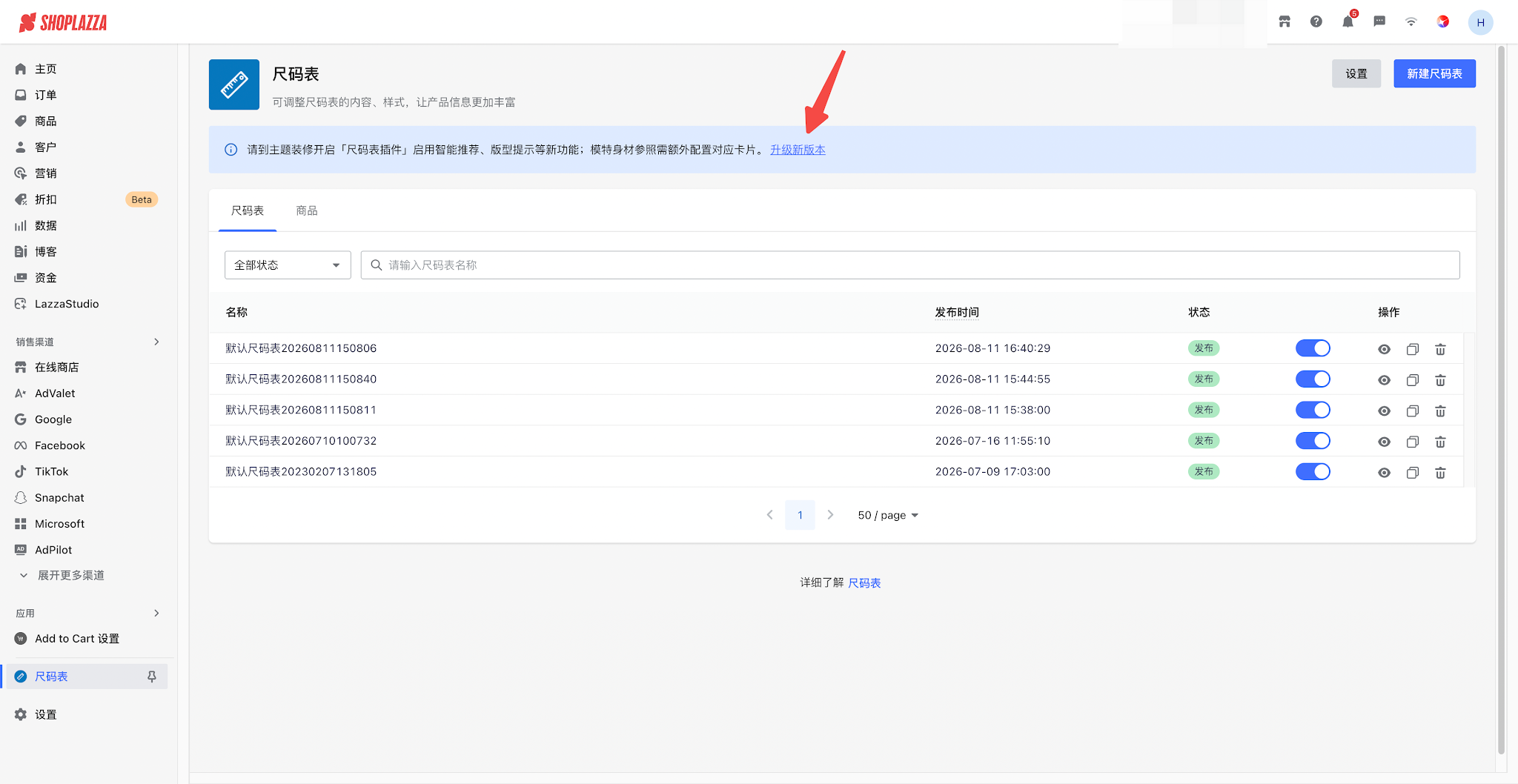This screenshot has width=1518, height=784.
Task: Toggle publish switch for 默认尺码表20260710100732
Action: [x=1313, y=441]
